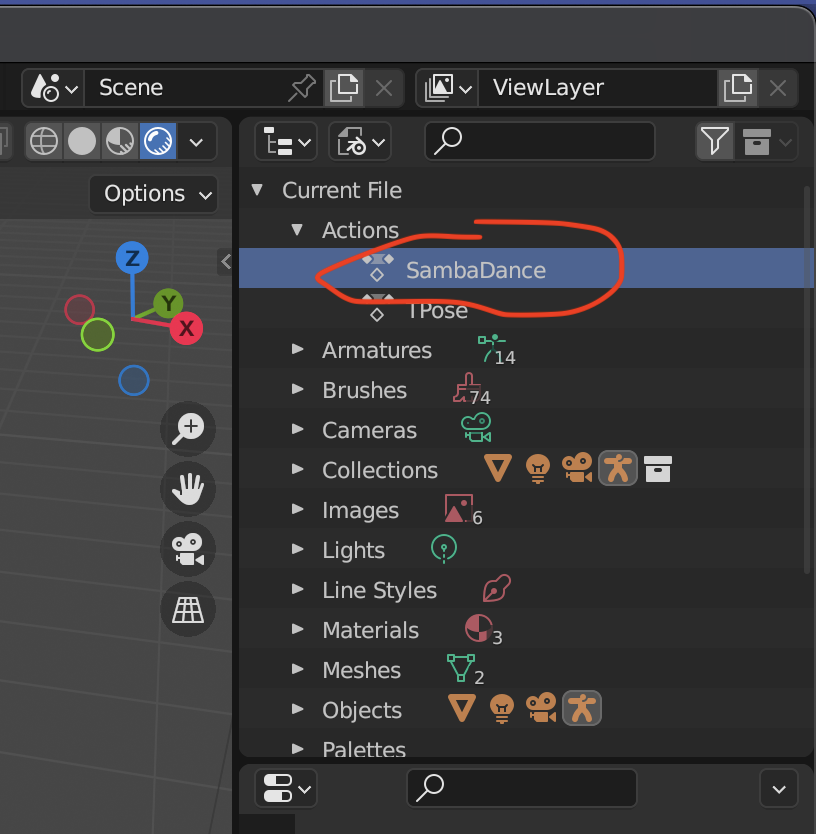Click the mesh data icon beside Meshes
This screenshot has width=816, height=834.
click(x=461, y=668)
